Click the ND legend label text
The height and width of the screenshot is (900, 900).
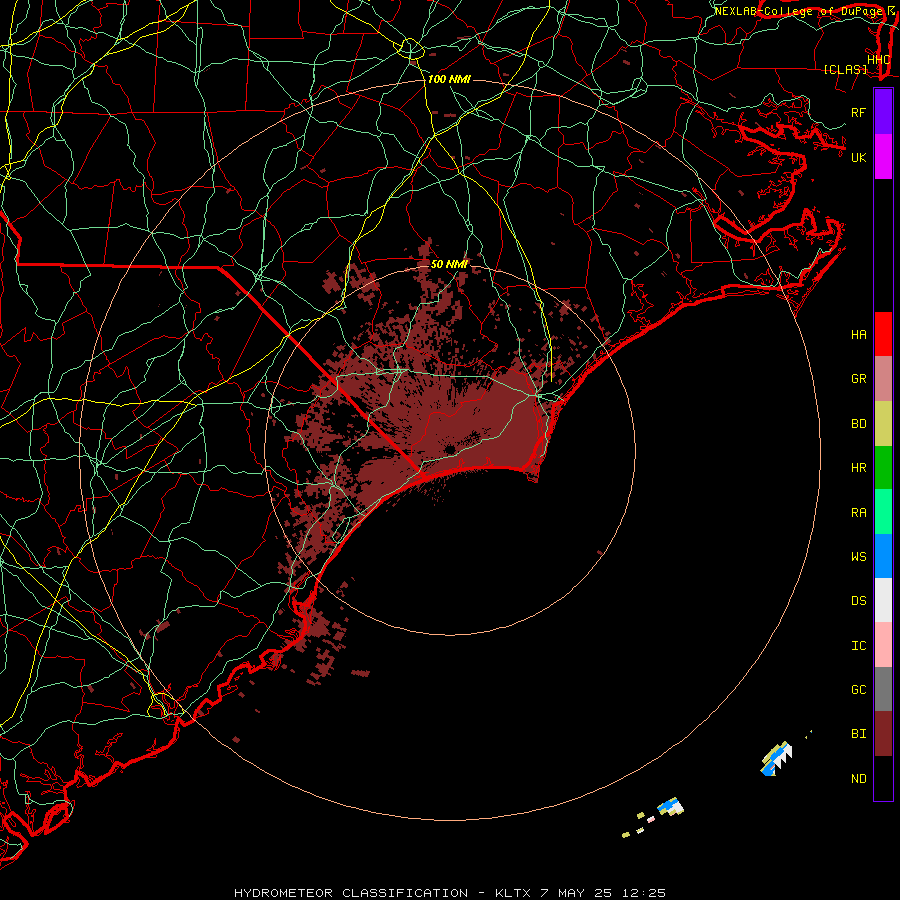pyautogui.click(x=858, y=779)
